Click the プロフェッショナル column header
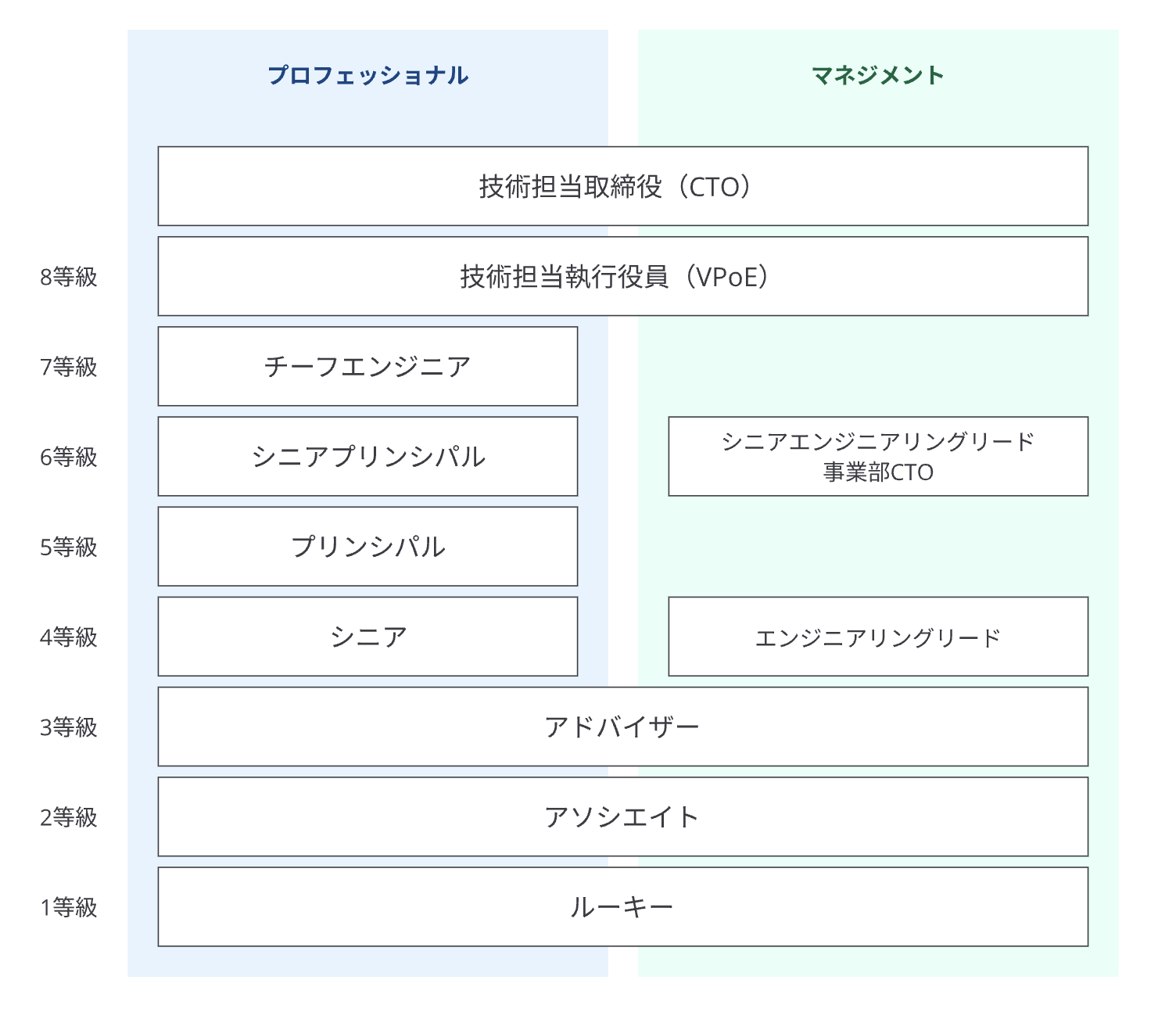This screenshot has height=1012, width=1176. (367, 76)
